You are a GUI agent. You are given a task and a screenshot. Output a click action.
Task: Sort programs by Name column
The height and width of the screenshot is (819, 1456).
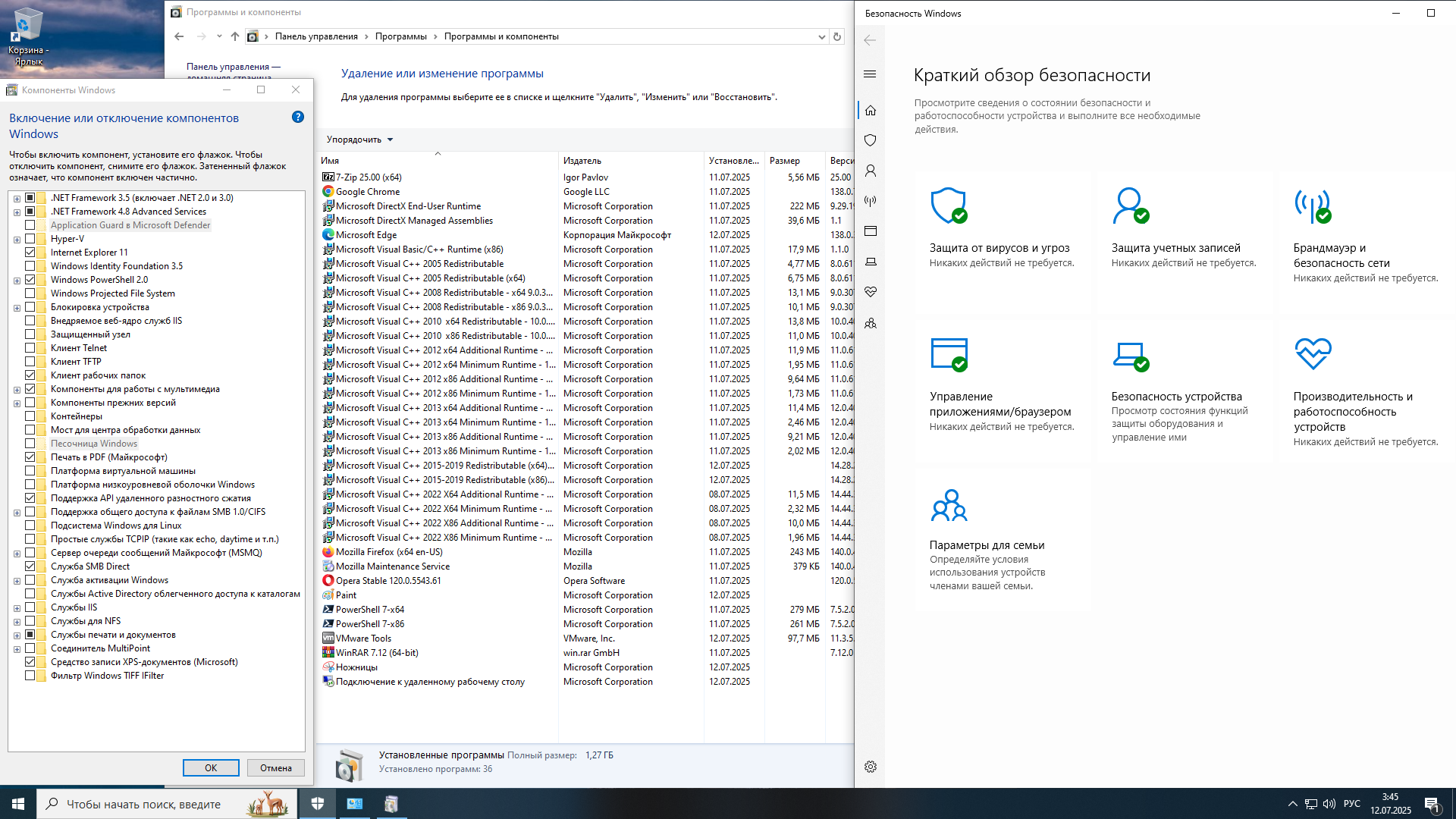pyautogui.click(x=438, y=160)
